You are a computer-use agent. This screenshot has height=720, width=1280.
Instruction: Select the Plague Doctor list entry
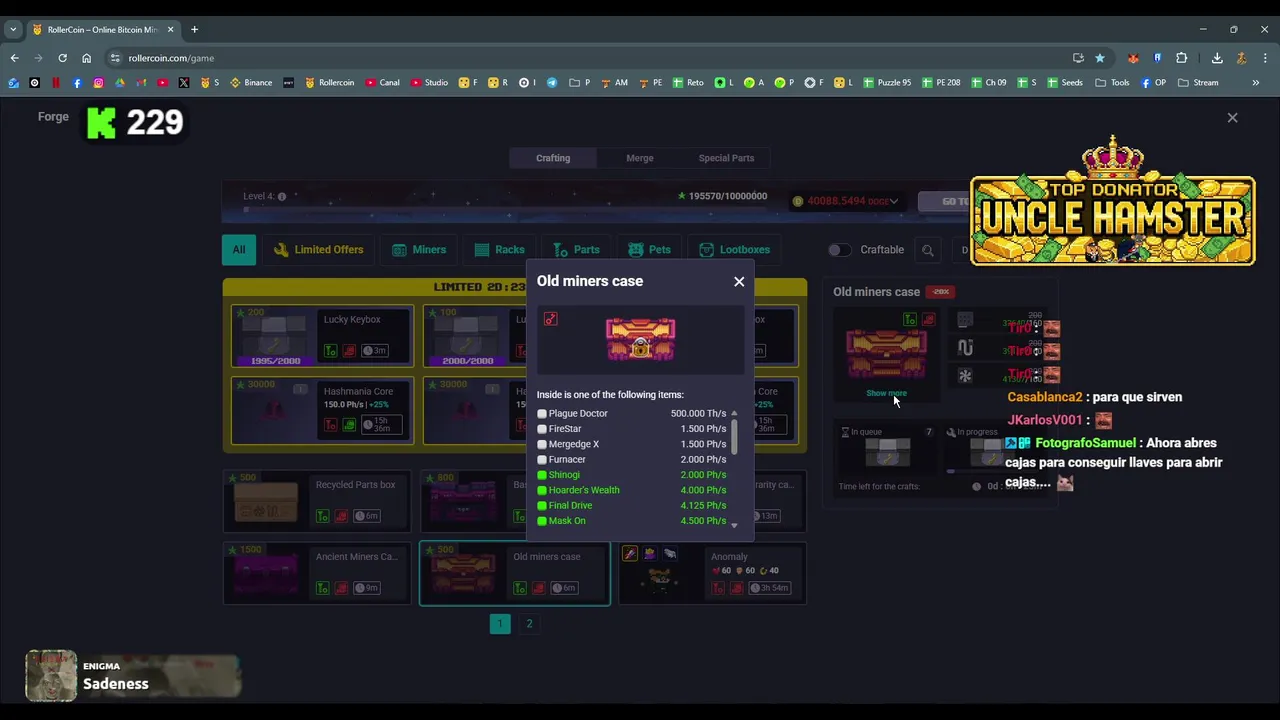(x=632, y=413)
